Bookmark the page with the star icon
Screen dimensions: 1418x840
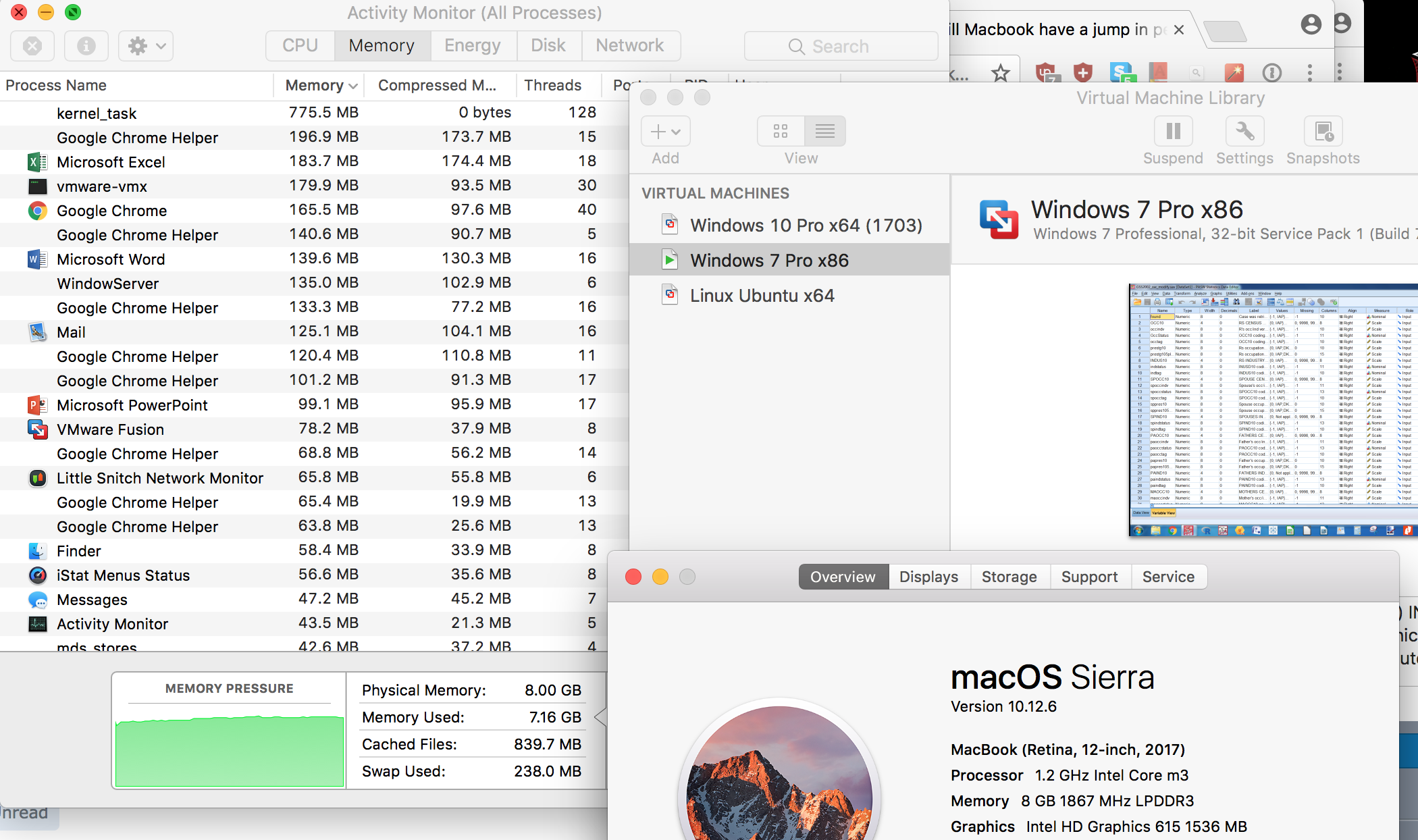1000,72
